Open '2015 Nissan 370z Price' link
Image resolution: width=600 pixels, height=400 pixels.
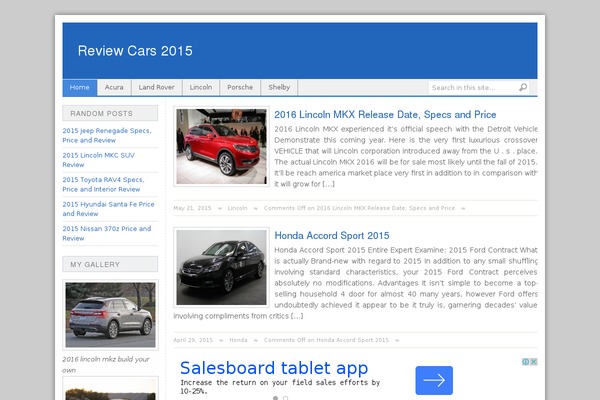click(107, 233)
